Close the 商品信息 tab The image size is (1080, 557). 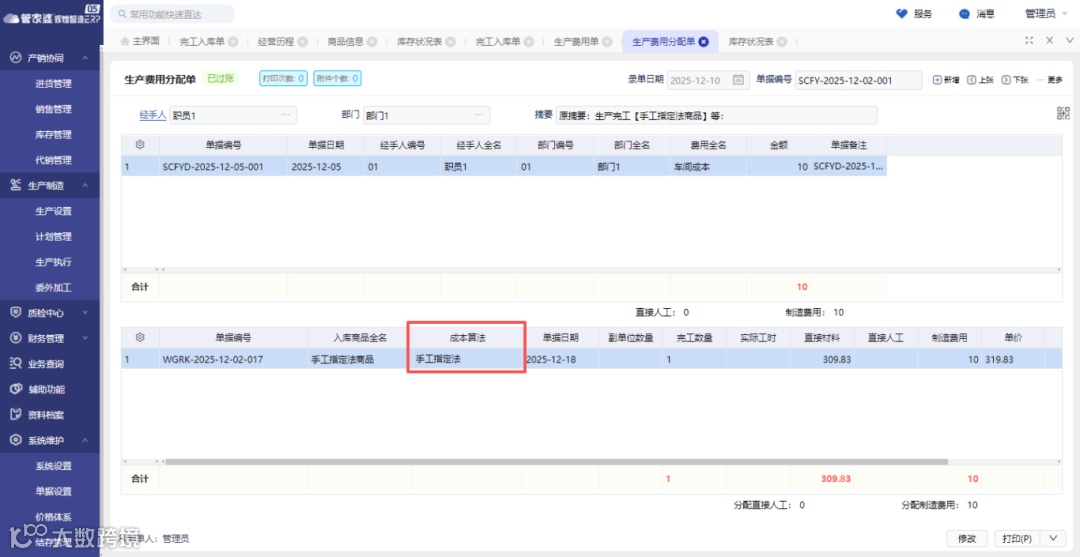pos(373,41)
